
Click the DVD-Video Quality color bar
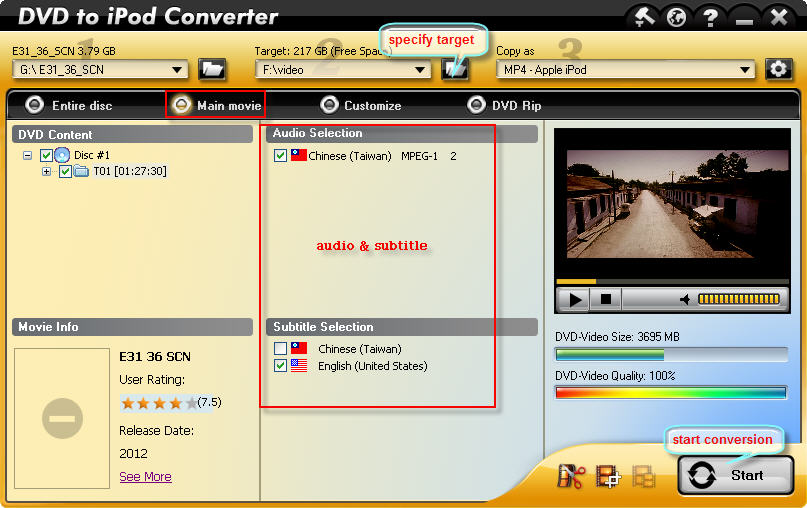(x=671, y=393)
